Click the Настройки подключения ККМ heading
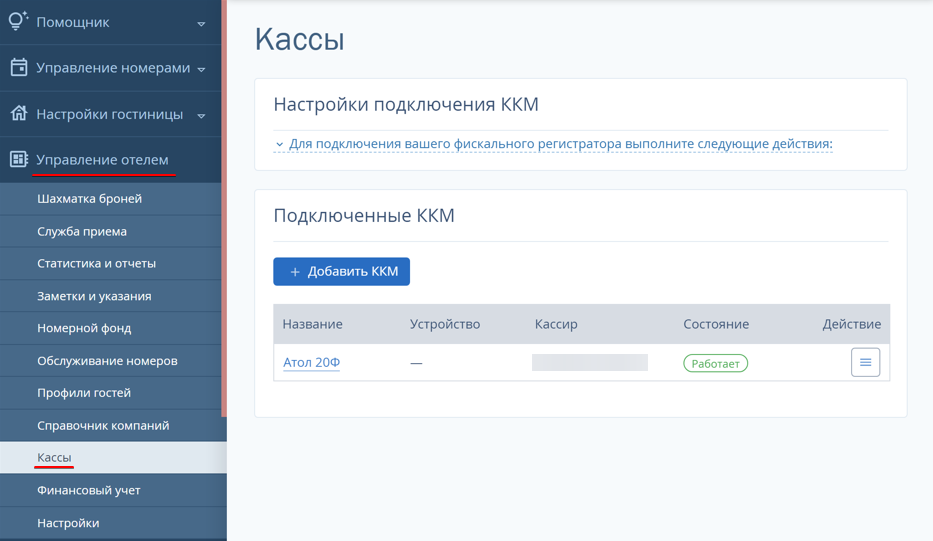 [x=406, y=104]
